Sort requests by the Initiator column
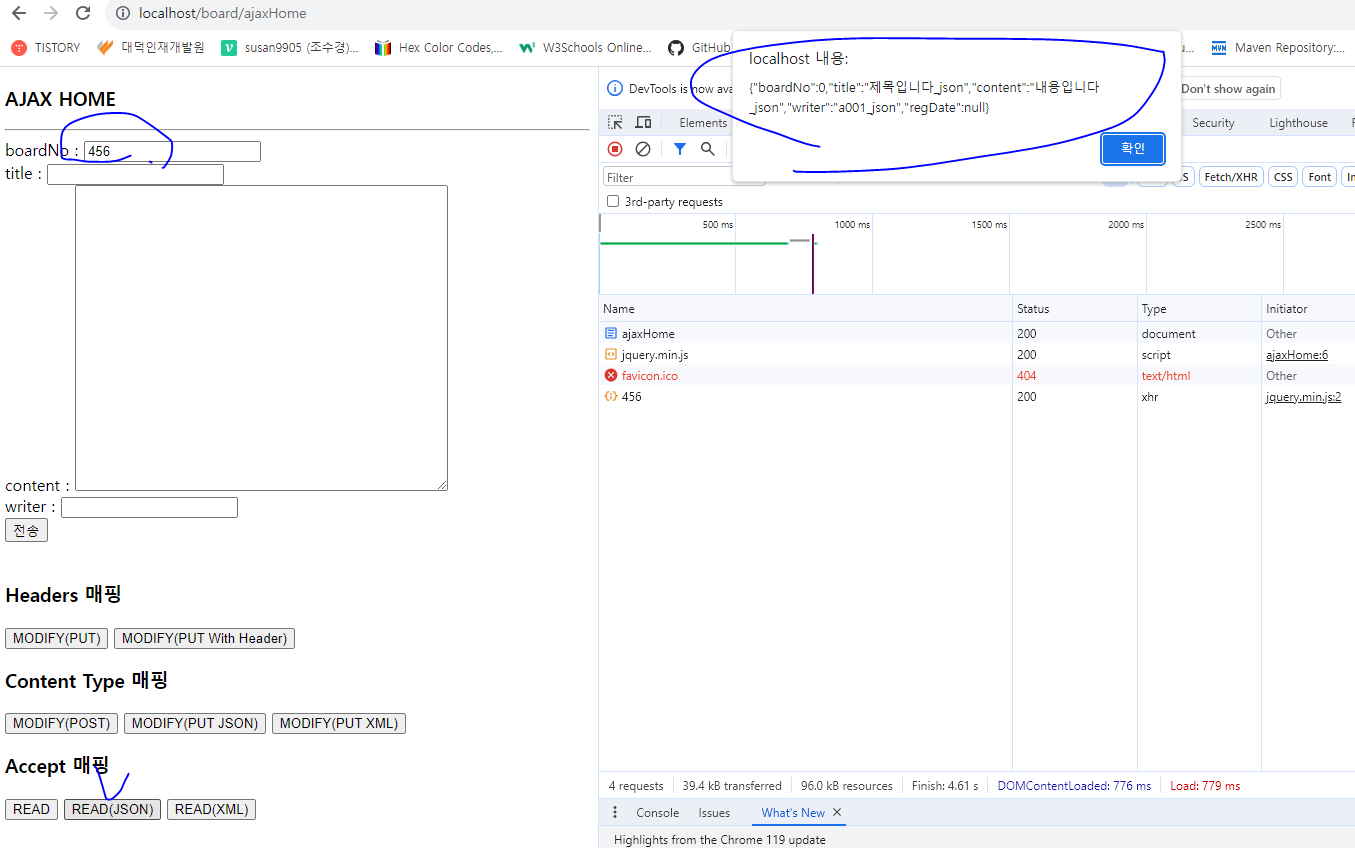Image resolution: width=1355 pixels, height=848 pixels. (1309, 309)
